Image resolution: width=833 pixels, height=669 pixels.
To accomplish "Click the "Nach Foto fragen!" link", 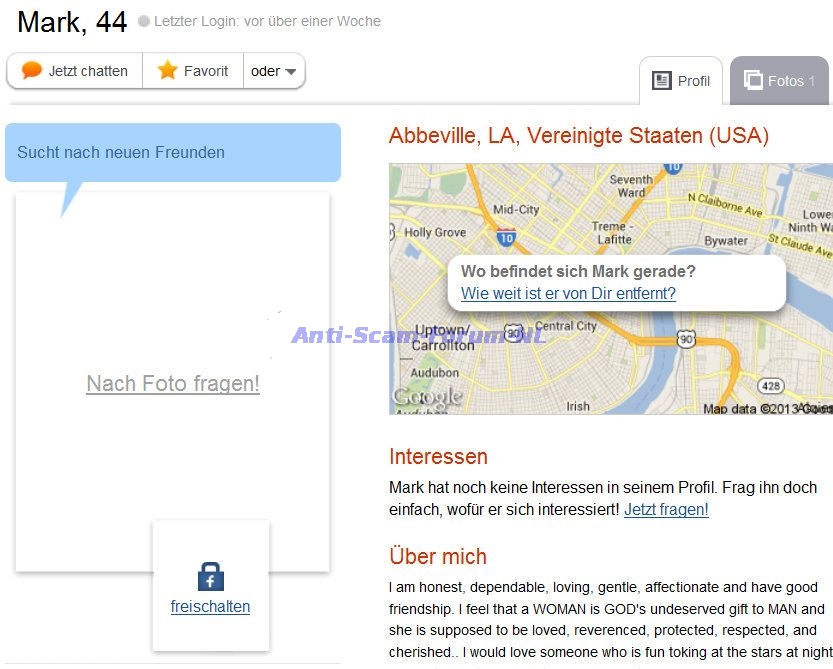I will 173,383.
